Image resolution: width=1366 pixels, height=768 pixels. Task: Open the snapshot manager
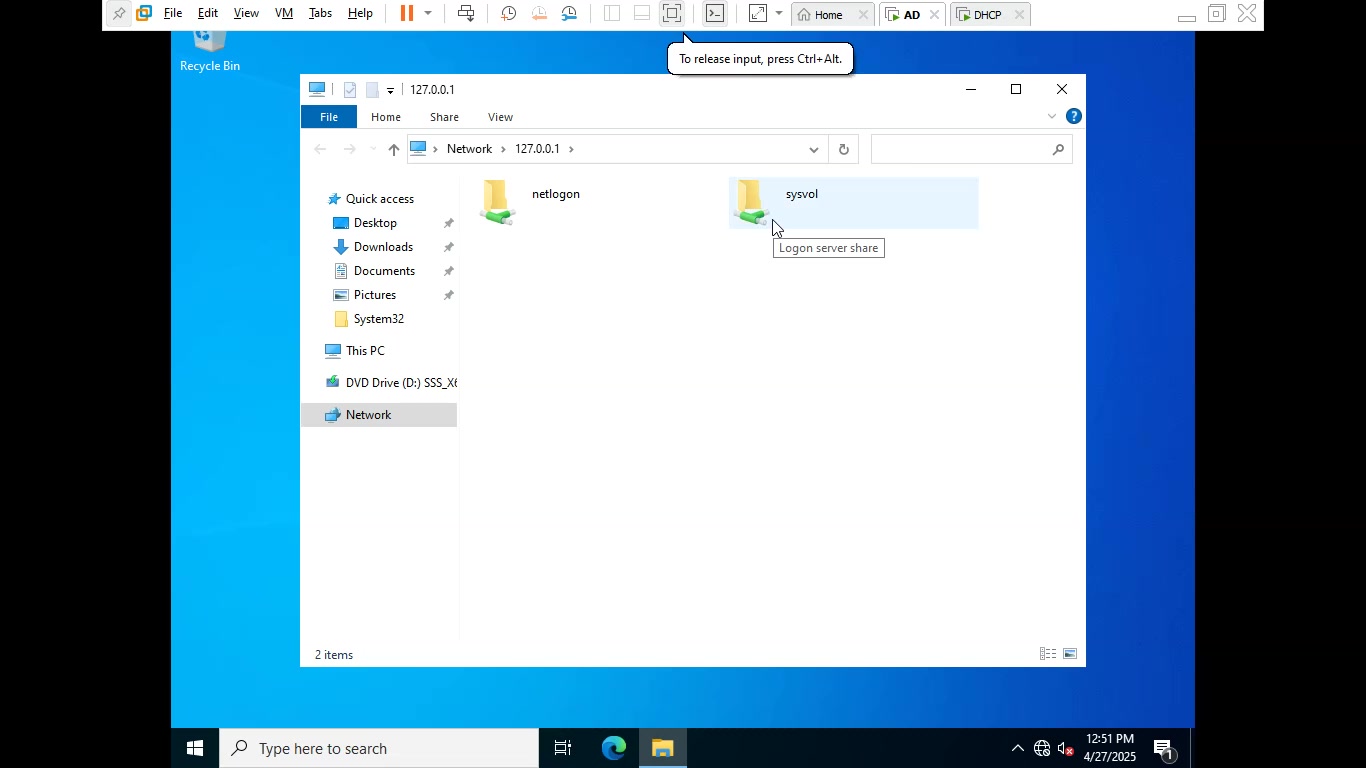pos(569,14)
